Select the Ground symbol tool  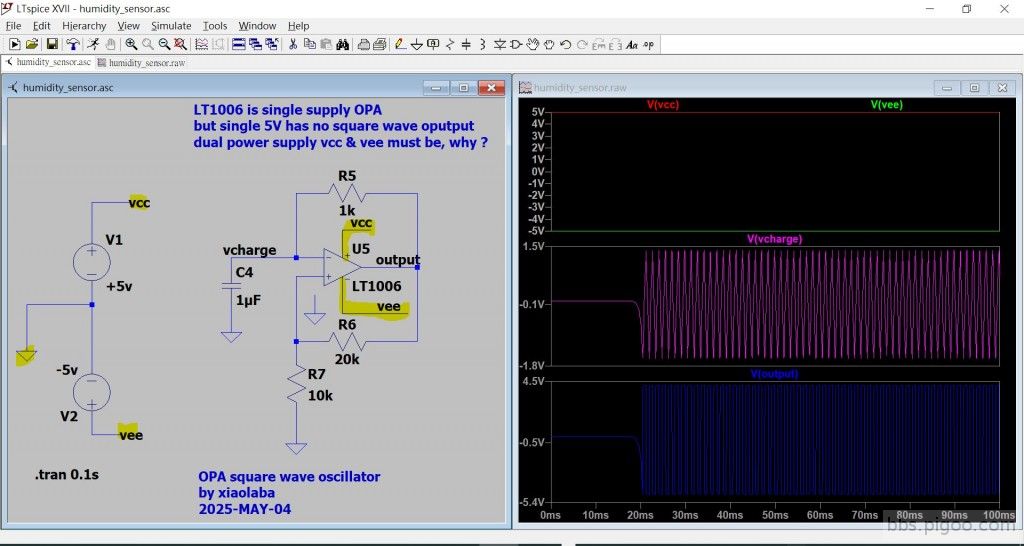417,44
